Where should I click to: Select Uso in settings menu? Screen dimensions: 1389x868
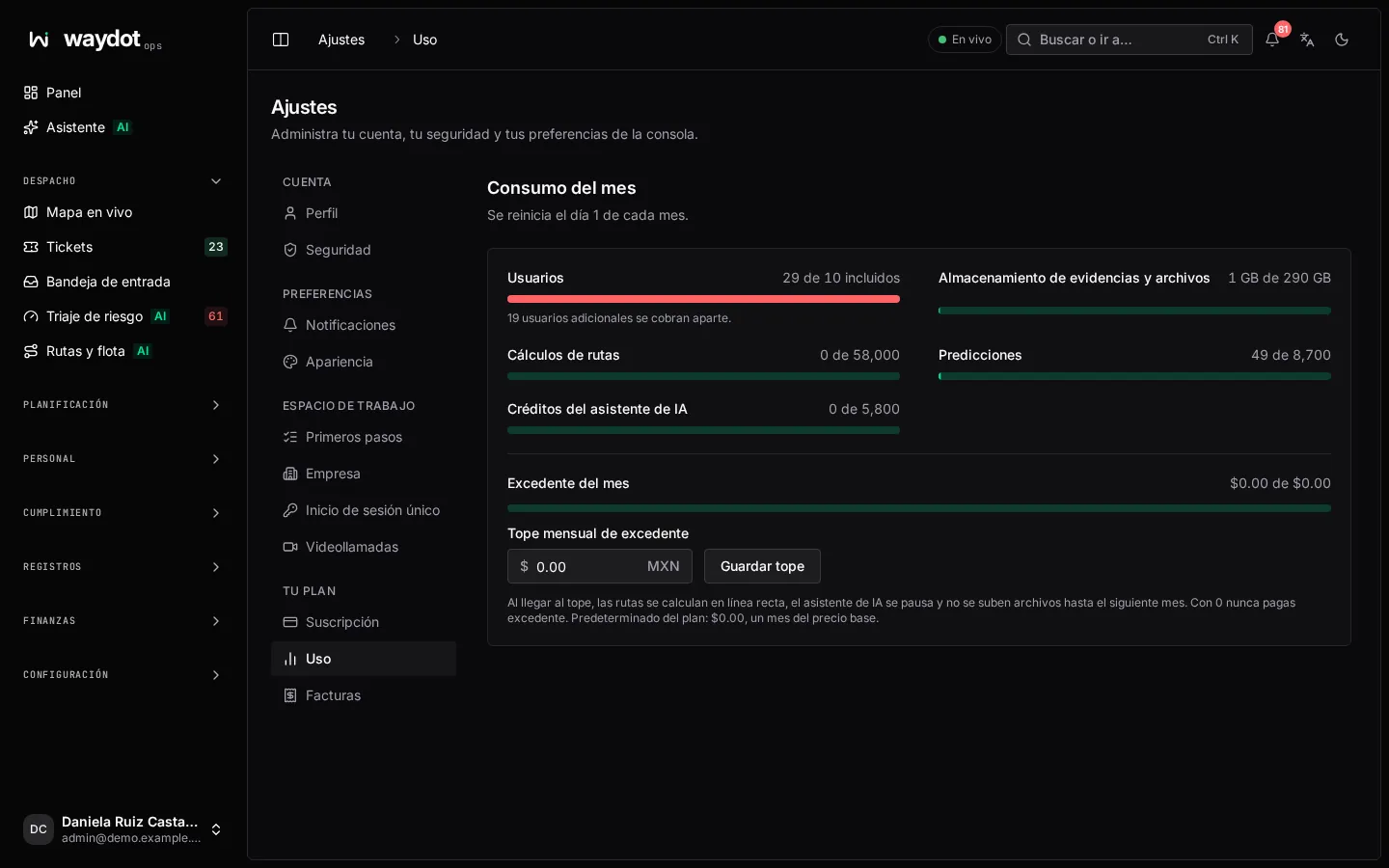click(x=364, y=659)
